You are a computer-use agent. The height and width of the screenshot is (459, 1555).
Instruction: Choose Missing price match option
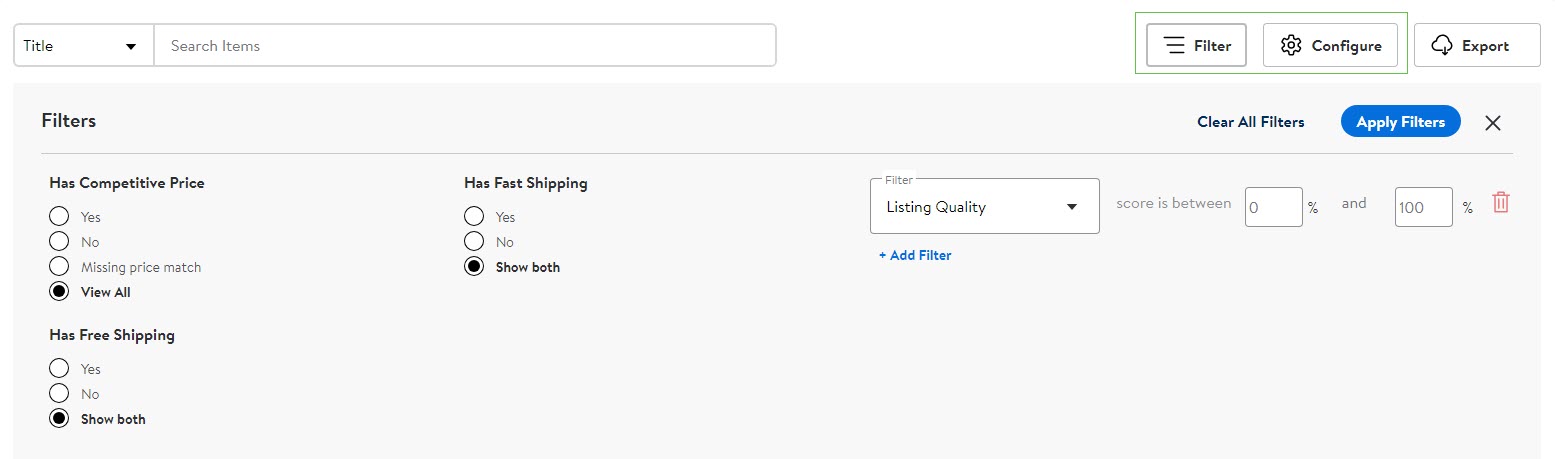pos(59,267)
